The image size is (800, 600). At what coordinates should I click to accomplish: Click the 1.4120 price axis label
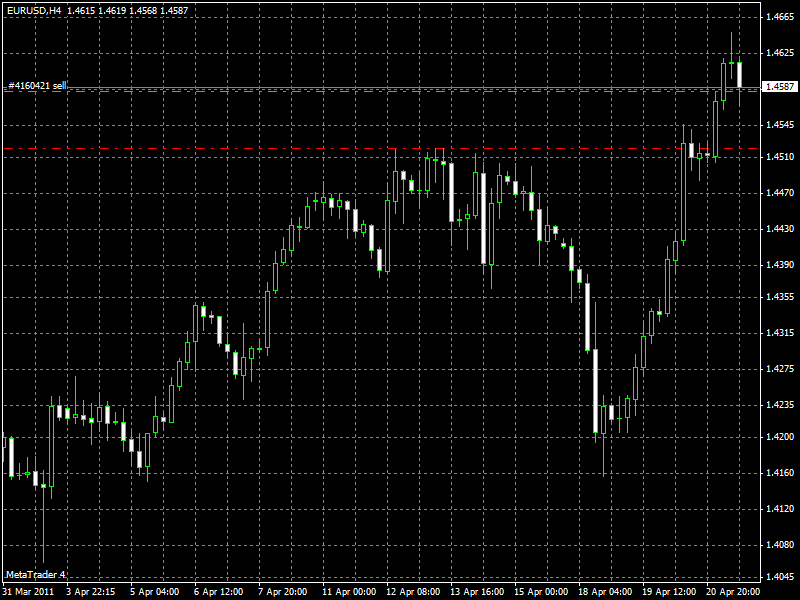[x=780, y=509]
